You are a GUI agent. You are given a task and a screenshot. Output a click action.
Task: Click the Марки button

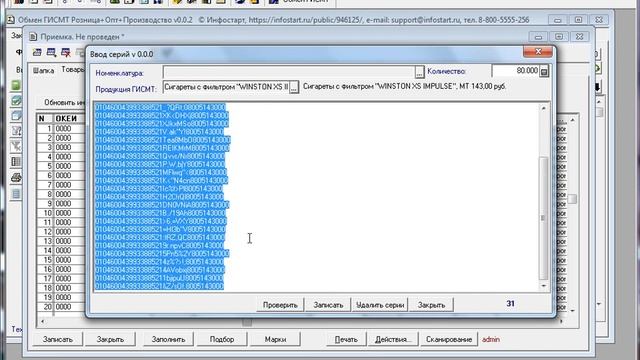click(275, 339)
